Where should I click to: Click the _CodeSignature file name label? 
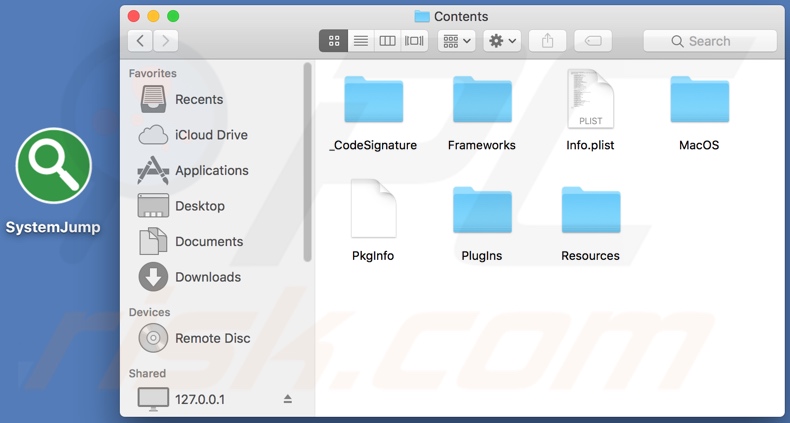pos(373,145)
